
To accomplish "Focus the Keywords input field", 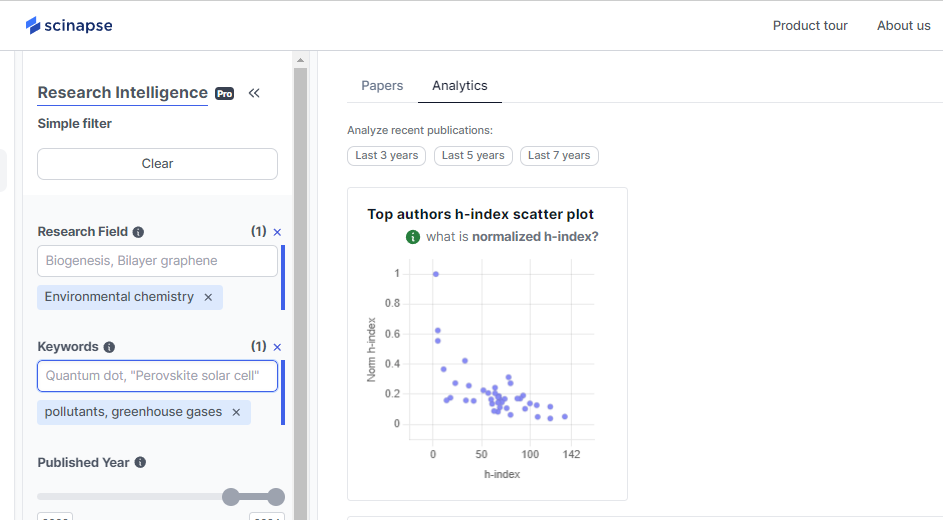I will (x=158, y=376).
